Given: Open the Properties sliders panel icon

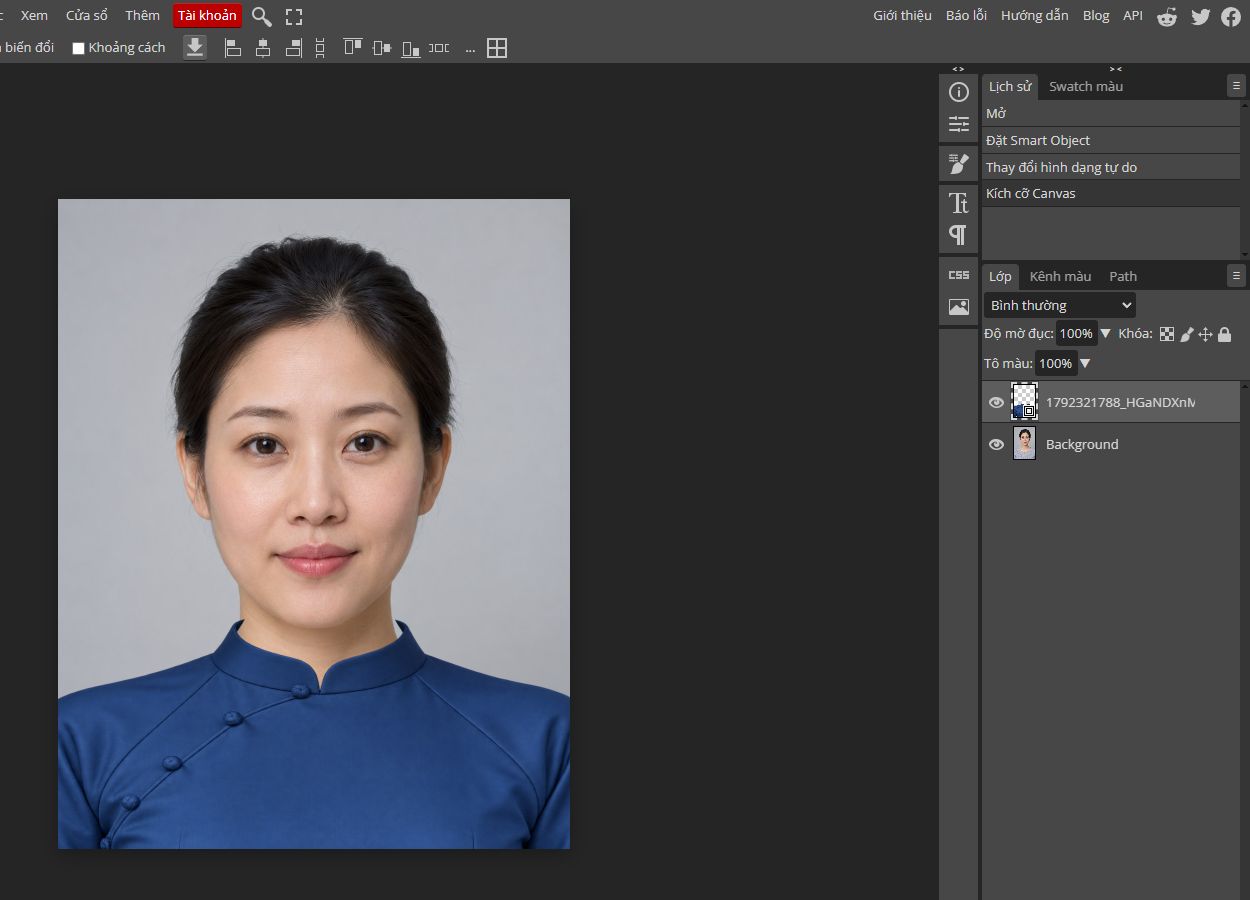Looking at the screenshot, I should click(x=959, y=124).
